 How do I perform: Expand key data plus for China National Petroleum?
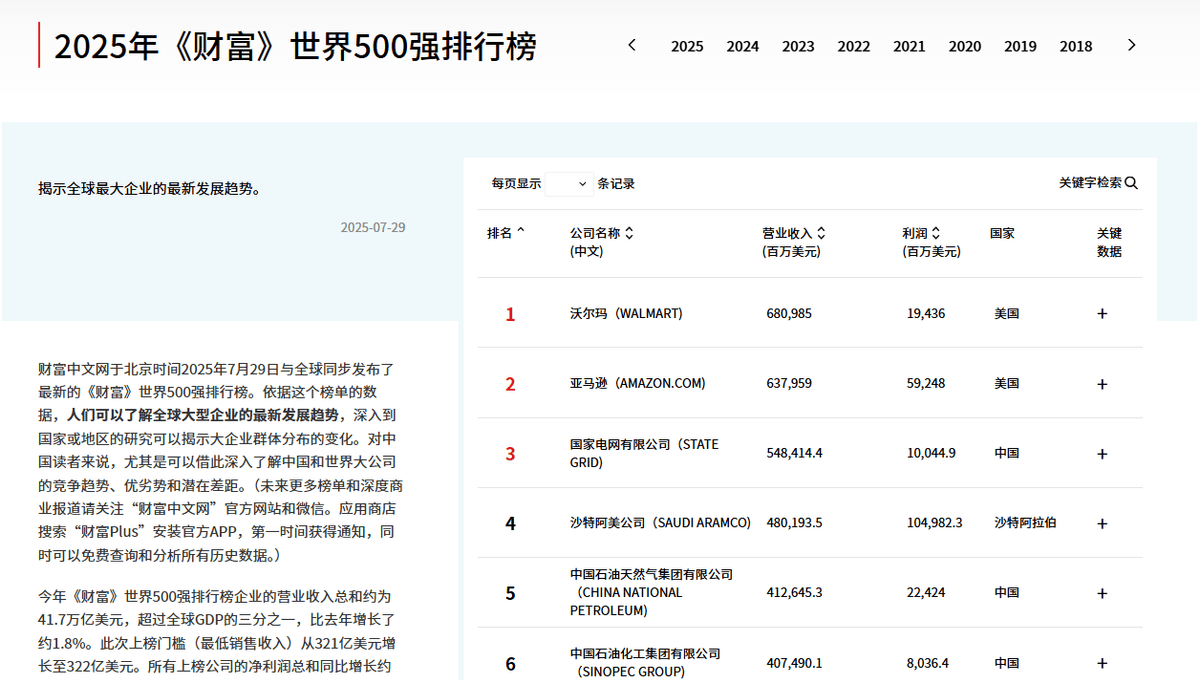click(1102, 593)
